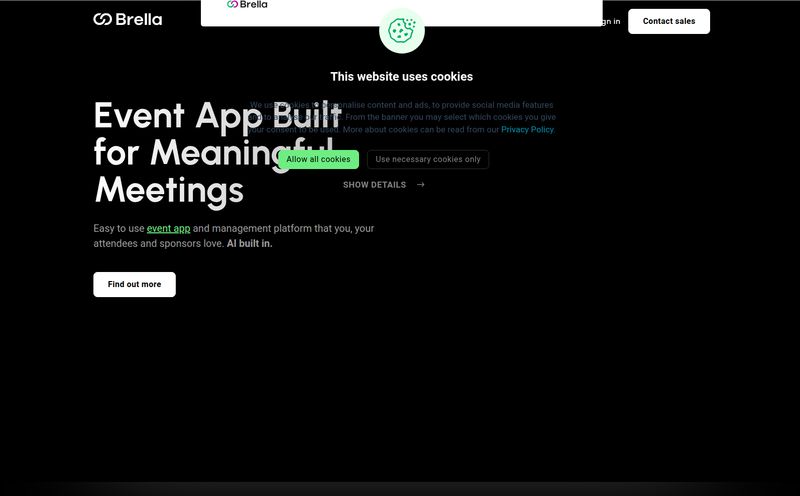This screenshot has width=800, height=496.
Task: Click the Brella logo in the cookie banner
Action: [x=247, y=5]
